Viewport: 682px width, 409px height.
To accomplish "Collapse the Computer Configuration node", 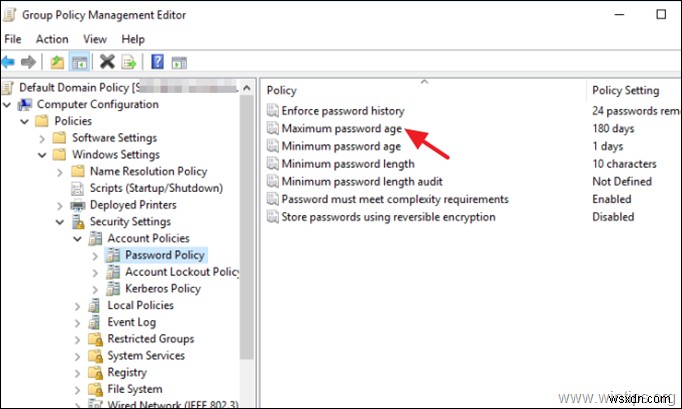I will click(10, 105).
